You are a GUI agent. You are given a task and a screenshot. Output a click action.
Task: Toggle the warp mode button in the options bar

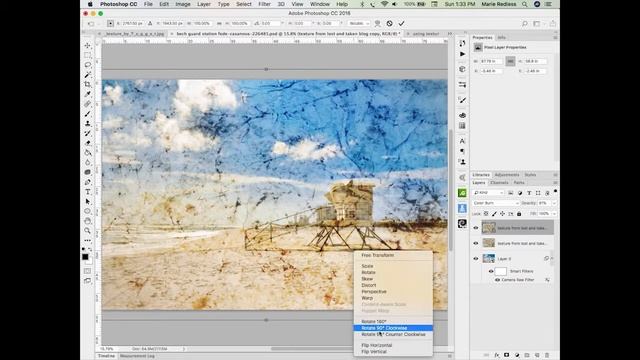point(378,24)
